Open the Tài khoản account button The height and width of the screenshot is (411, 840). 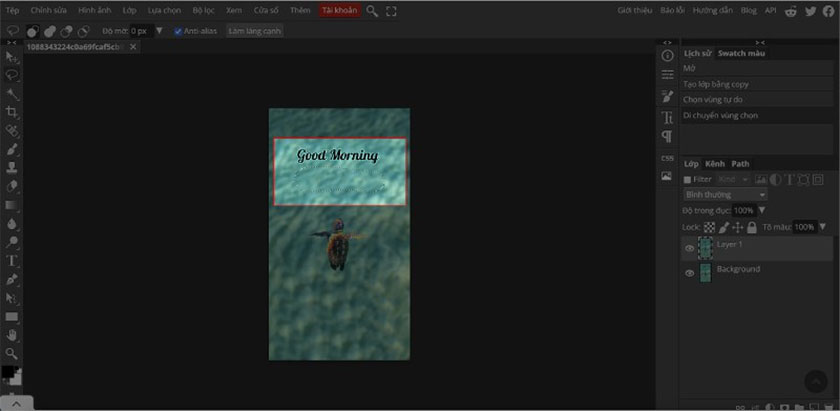click(x=340, y=11)
